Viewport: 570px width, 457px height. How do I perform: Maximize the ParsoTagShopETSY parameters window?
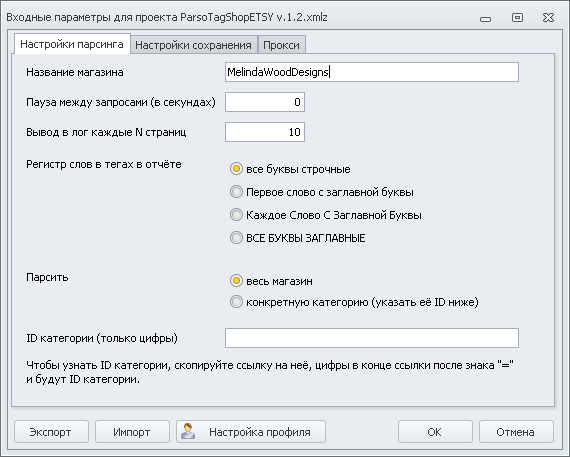[x=517, y=17]
